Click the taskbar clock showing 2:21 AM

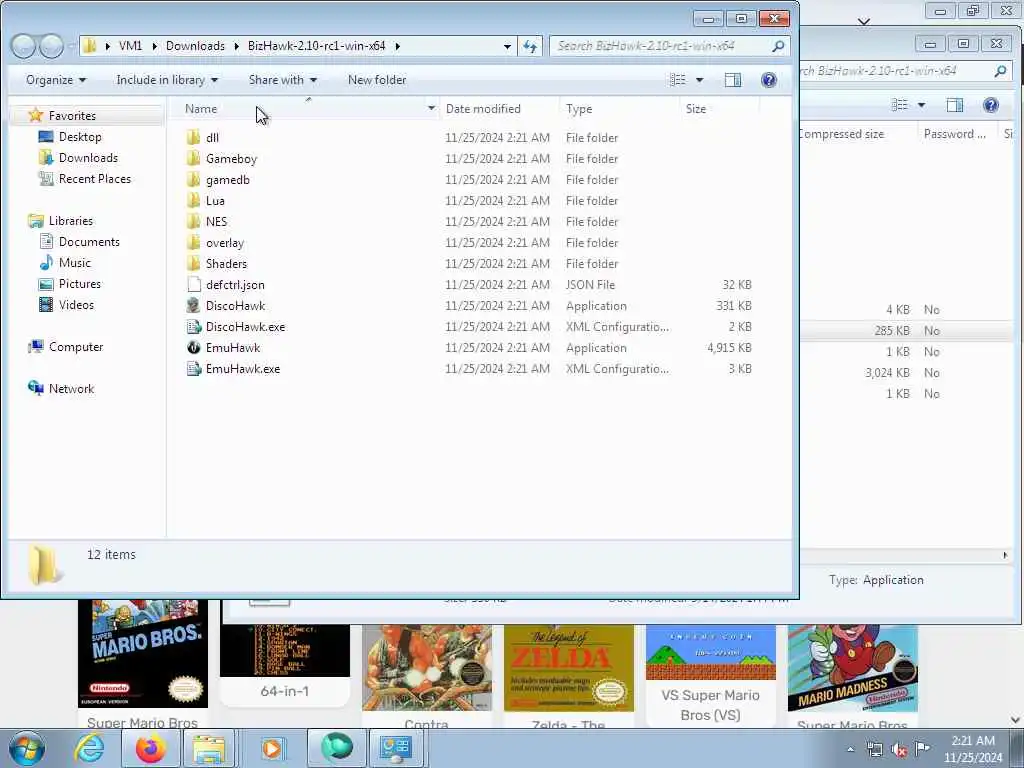(x=973, y=749)
